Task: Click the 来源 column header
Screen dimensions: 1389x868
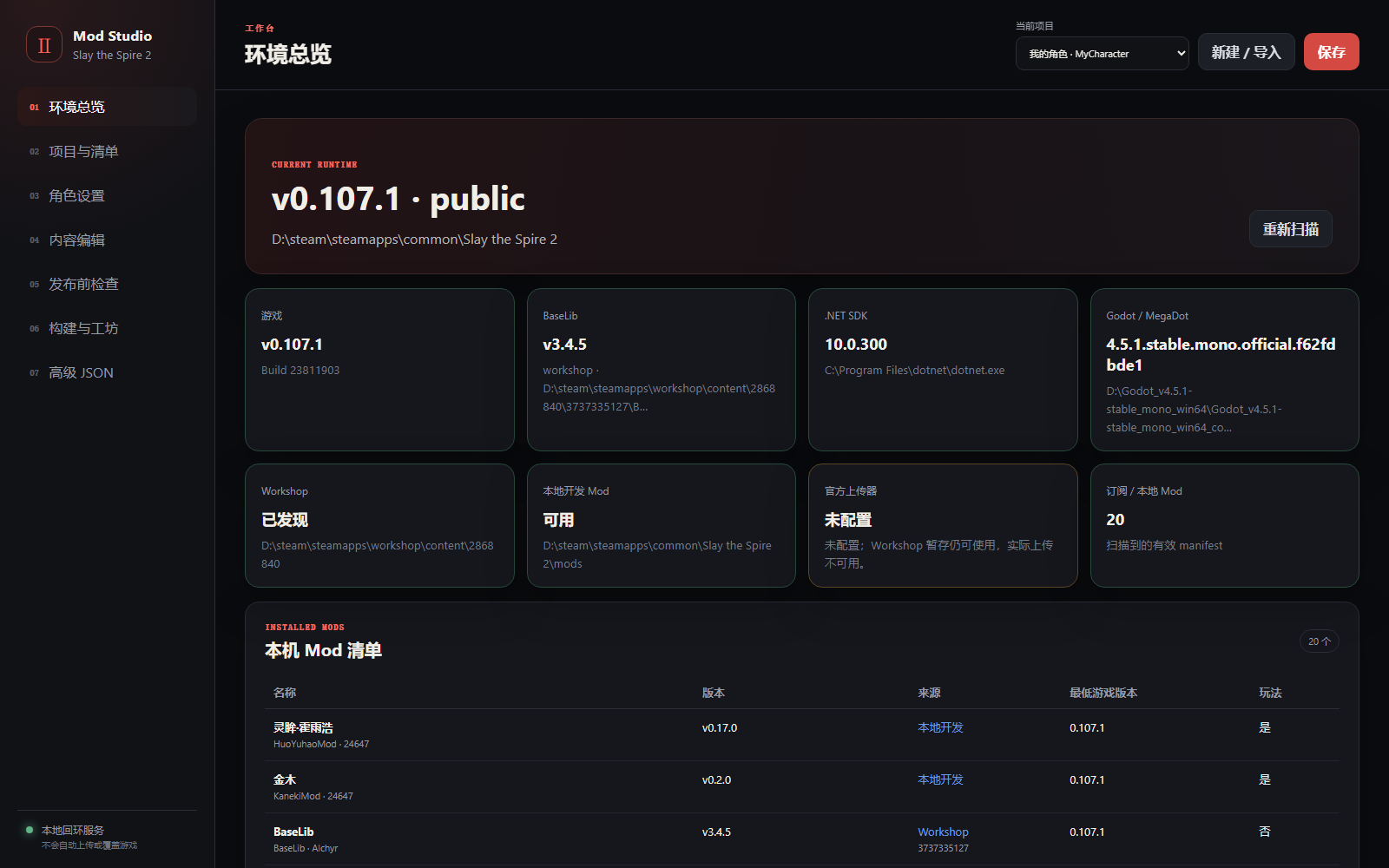Action: [x=929, y=693]
